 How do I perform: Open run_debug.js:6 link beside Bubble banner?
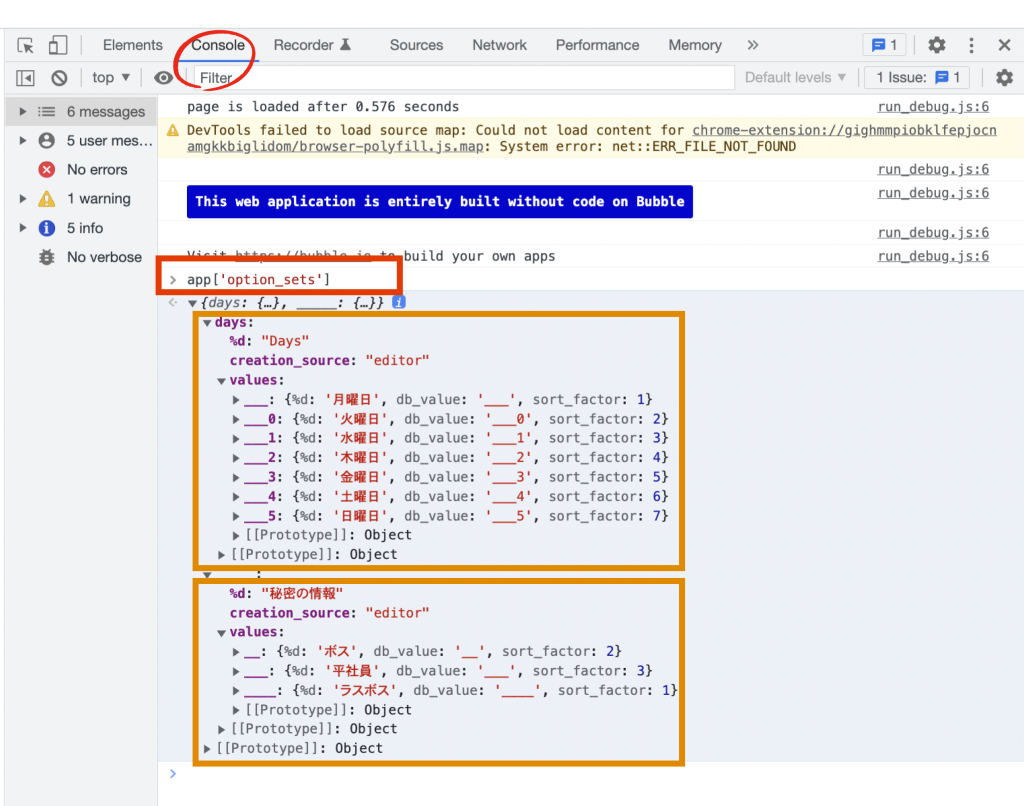coord(933,193)
